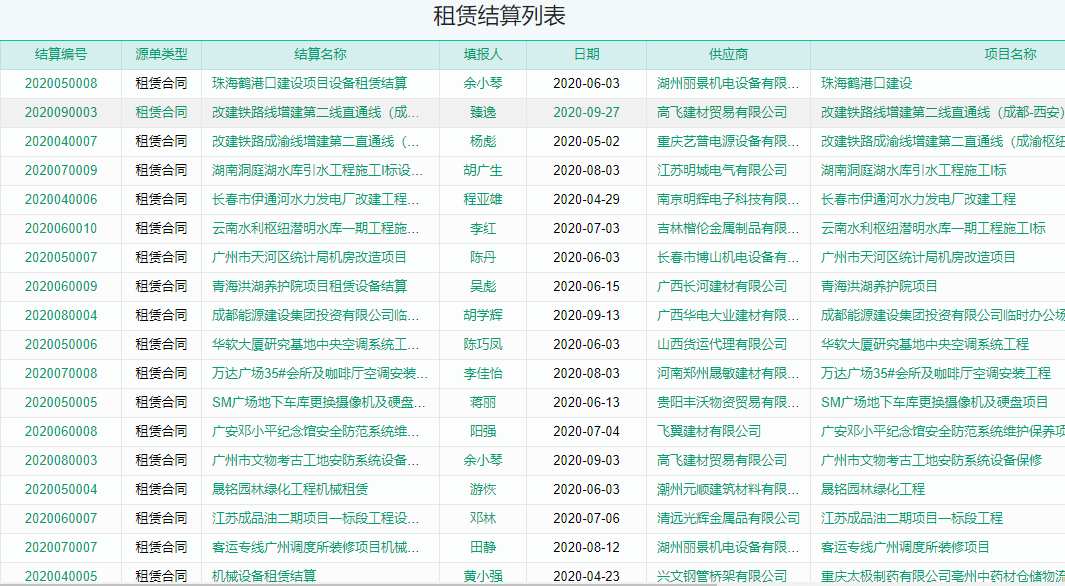The width and height of the screenshot is (1065, 586).
Task: Select settlement number 2020060010
Action: coord(61,229)
